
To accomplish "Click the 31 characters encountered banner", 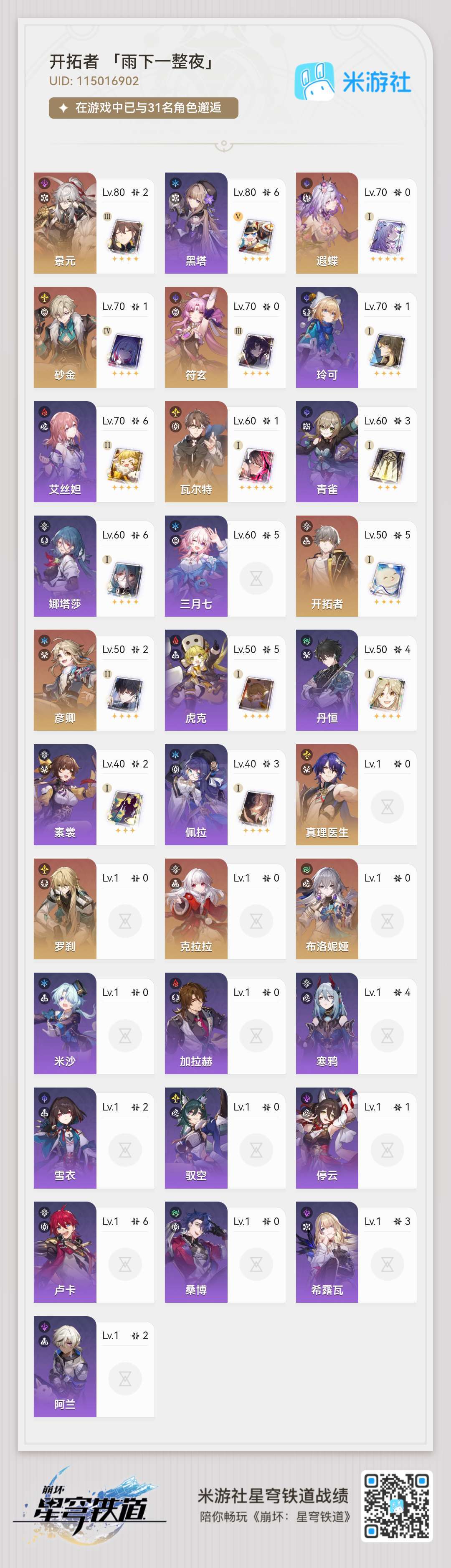I will tap(143, 108).
